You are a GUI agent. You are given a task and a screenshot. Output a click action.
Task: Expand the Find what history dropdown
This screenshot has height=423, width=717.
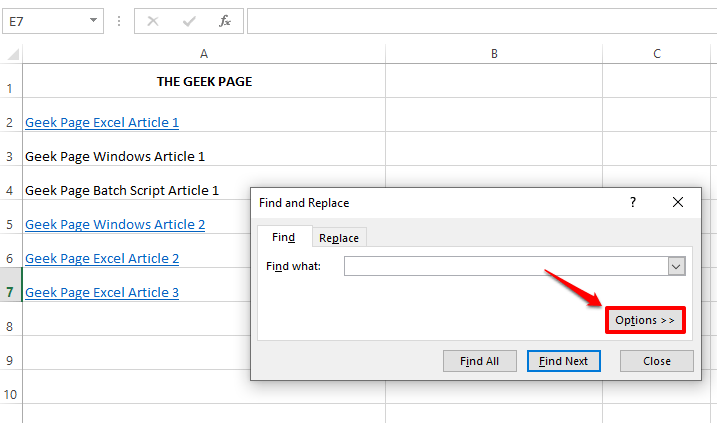pyautogui.click(x=676, y=266)
